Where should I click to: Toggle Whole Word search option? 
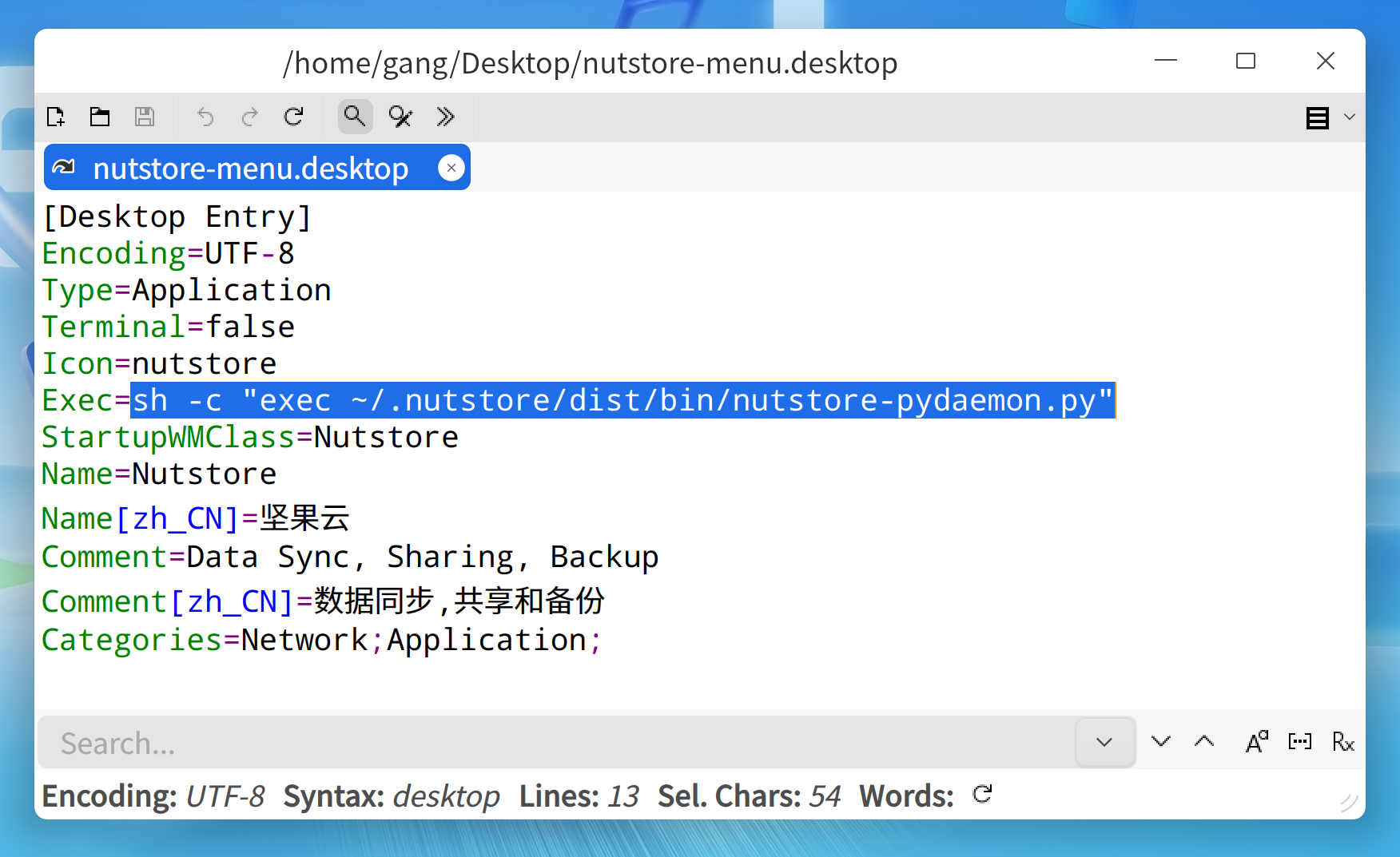tap(1300, 742)
